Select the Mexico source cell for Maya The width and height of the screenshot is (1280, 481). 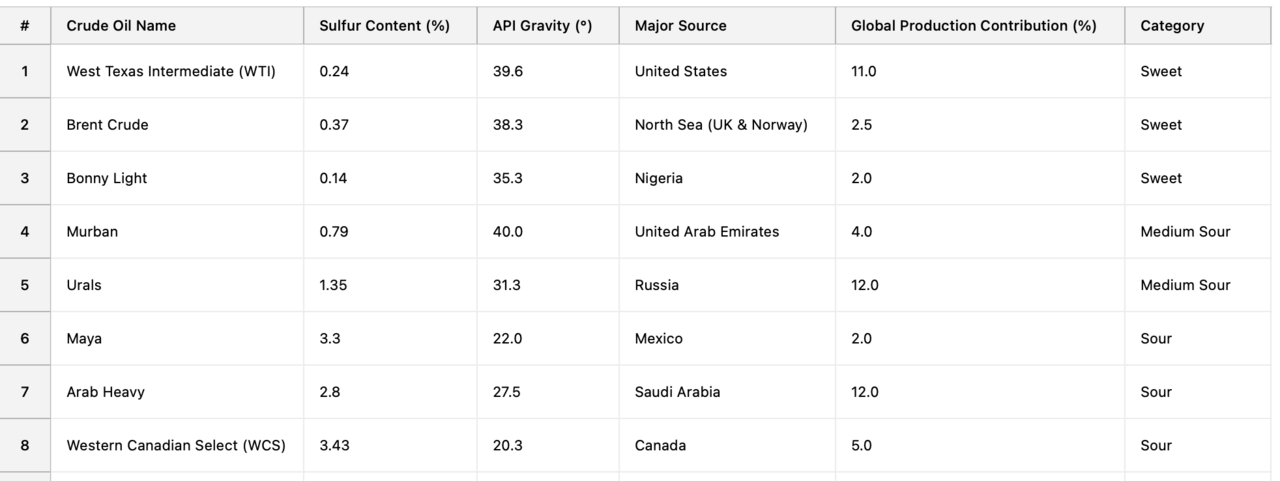pyautogui.click(x=658, y=339)
